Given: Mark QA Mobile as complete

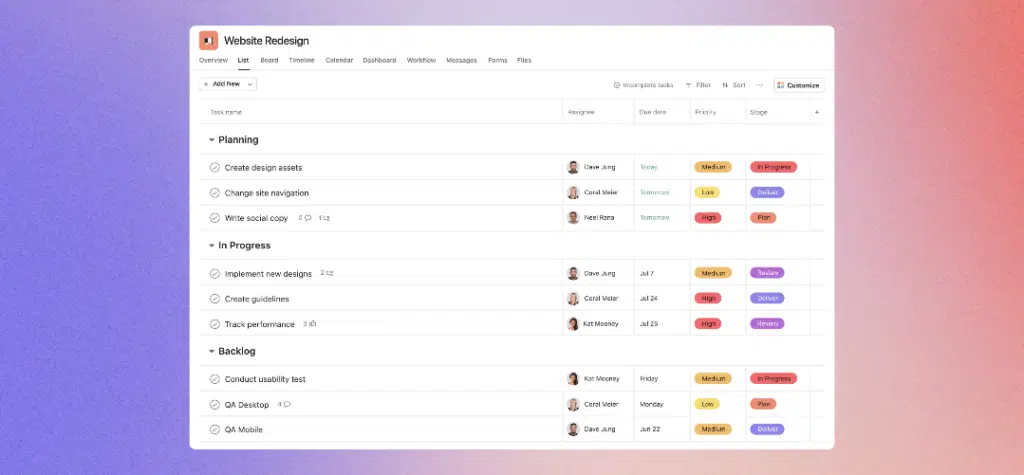Looking at the screenshot, I should pyautogui.click(x=214, y=430).
